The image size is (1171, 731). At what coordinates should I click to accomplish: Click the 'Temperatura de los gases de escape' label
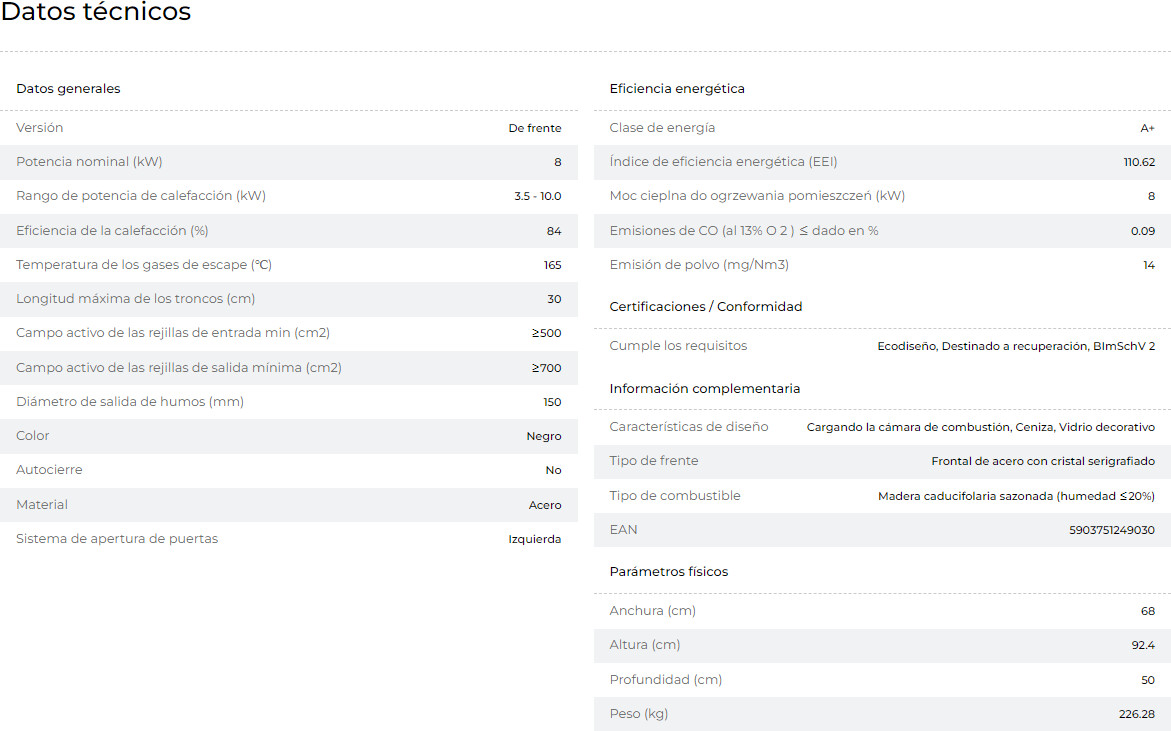point(144,265)
